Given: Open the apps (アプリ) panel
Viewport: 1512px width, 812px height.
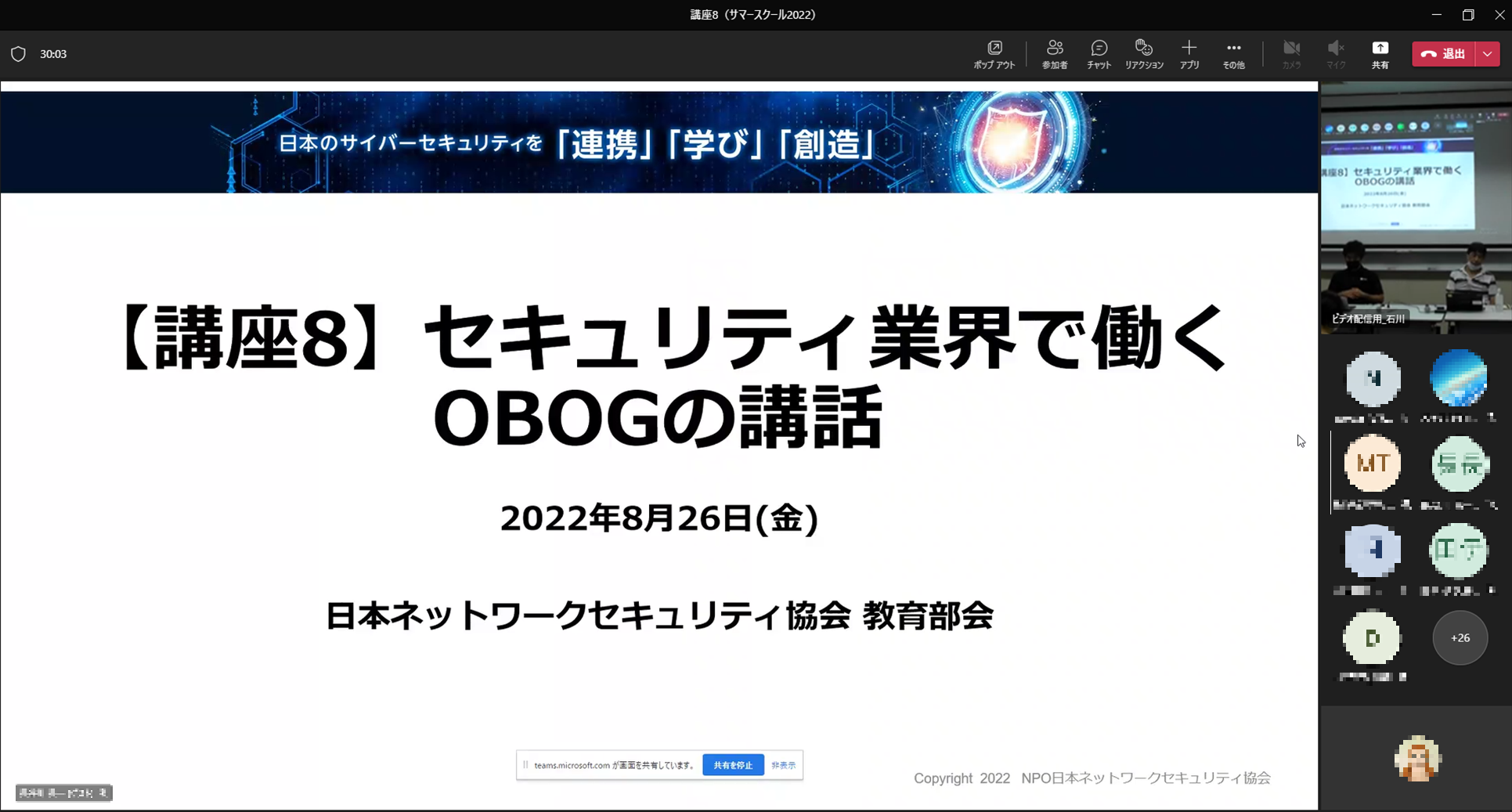Looking at the screenshot, I should pos(1189,54).
